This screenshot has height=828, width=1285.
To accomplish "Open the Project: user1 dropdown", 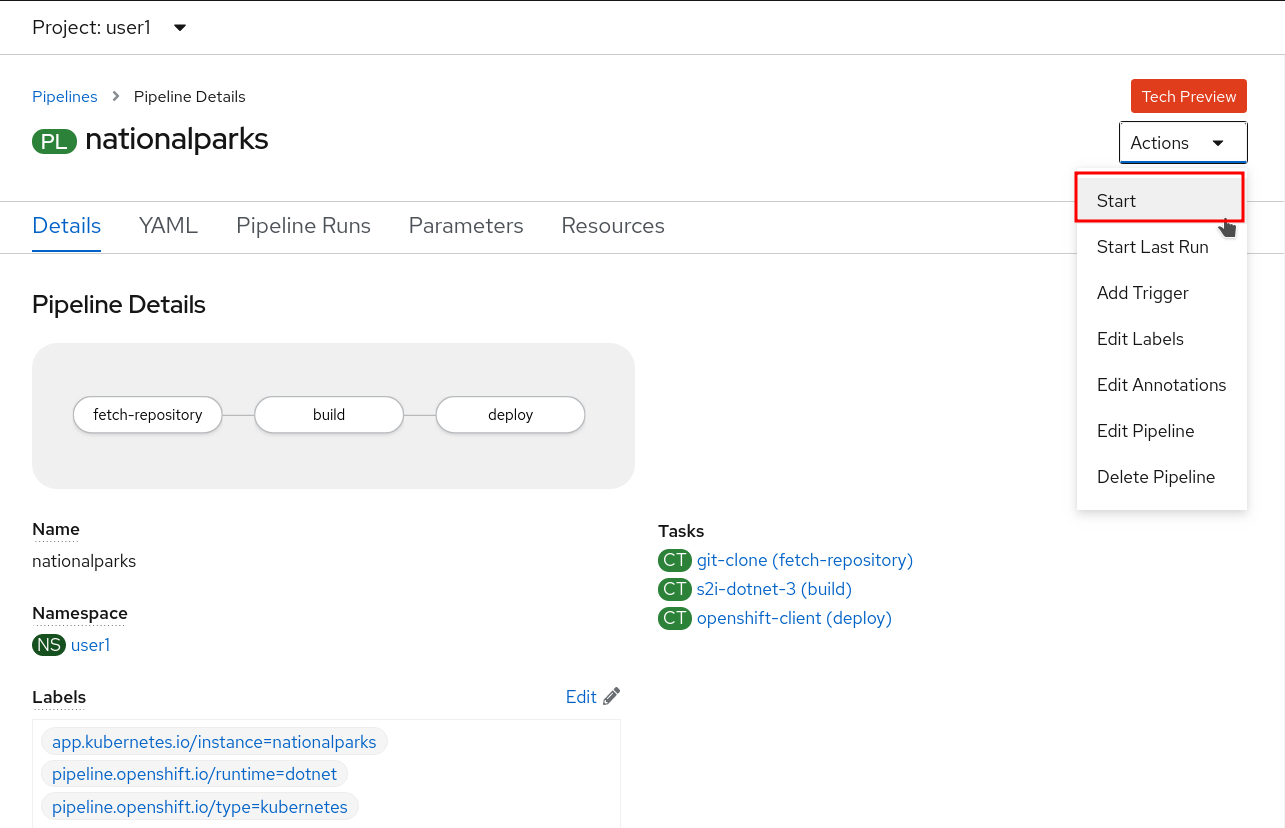I will tap(110, 27).
